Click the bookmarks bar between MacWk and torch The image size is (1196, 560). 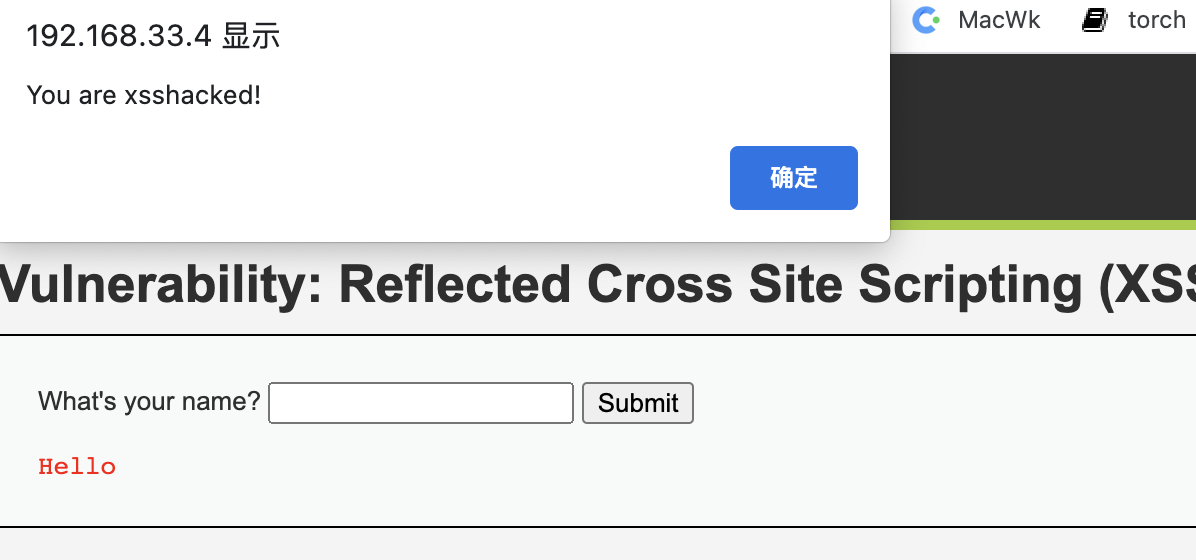point(1062,20)
